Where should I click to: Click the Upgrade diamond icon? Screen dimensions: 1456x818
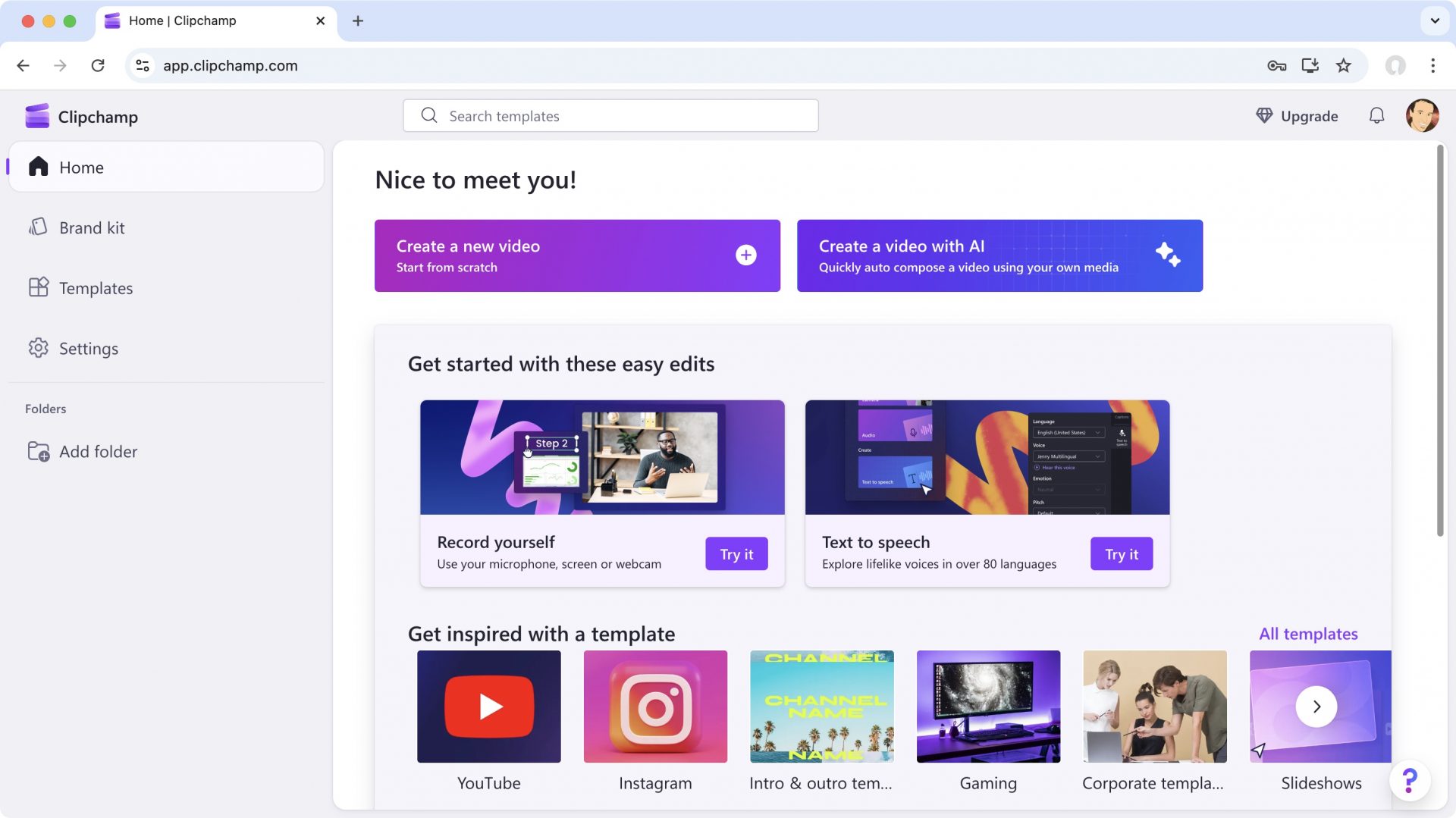(1265, 116)
